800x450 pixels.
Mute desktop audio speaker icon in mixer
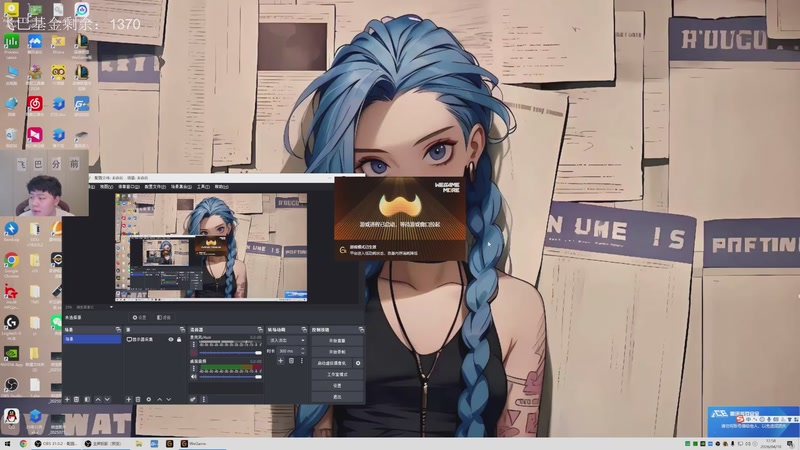pos(193,377)
